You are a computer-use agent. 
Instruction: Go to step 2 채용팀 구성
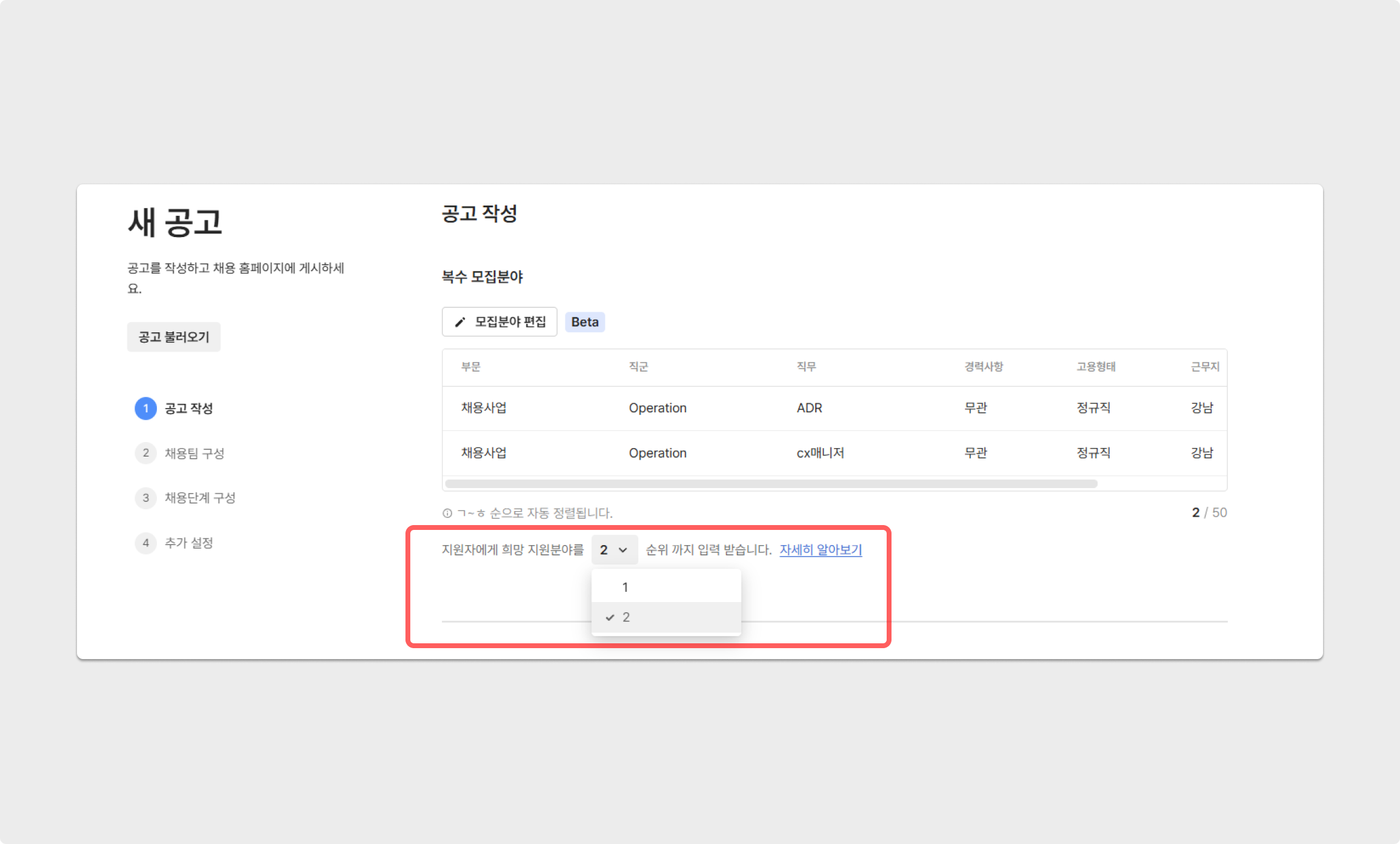179,453
